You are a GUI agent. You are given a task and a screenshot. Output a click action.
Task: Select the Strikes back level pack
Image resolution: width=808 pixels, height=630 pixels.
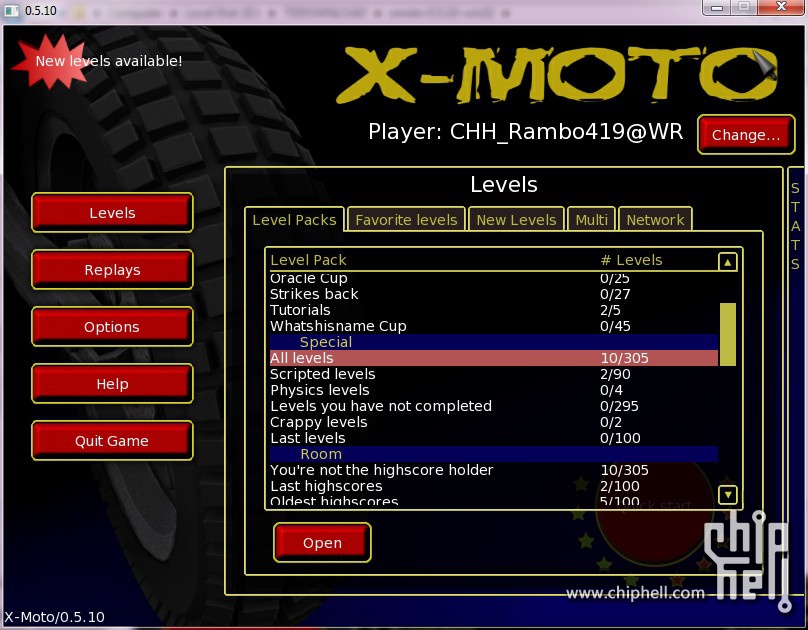[x=494, y=294]
